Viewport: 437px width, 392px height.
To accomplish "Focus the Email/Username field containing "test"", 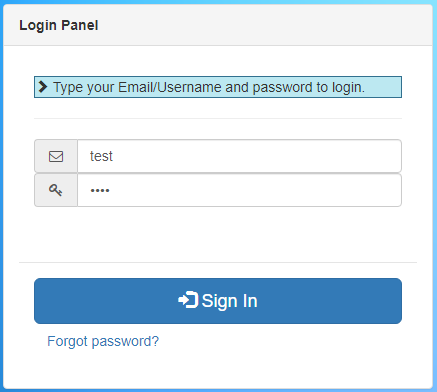I will coord(239,156).
